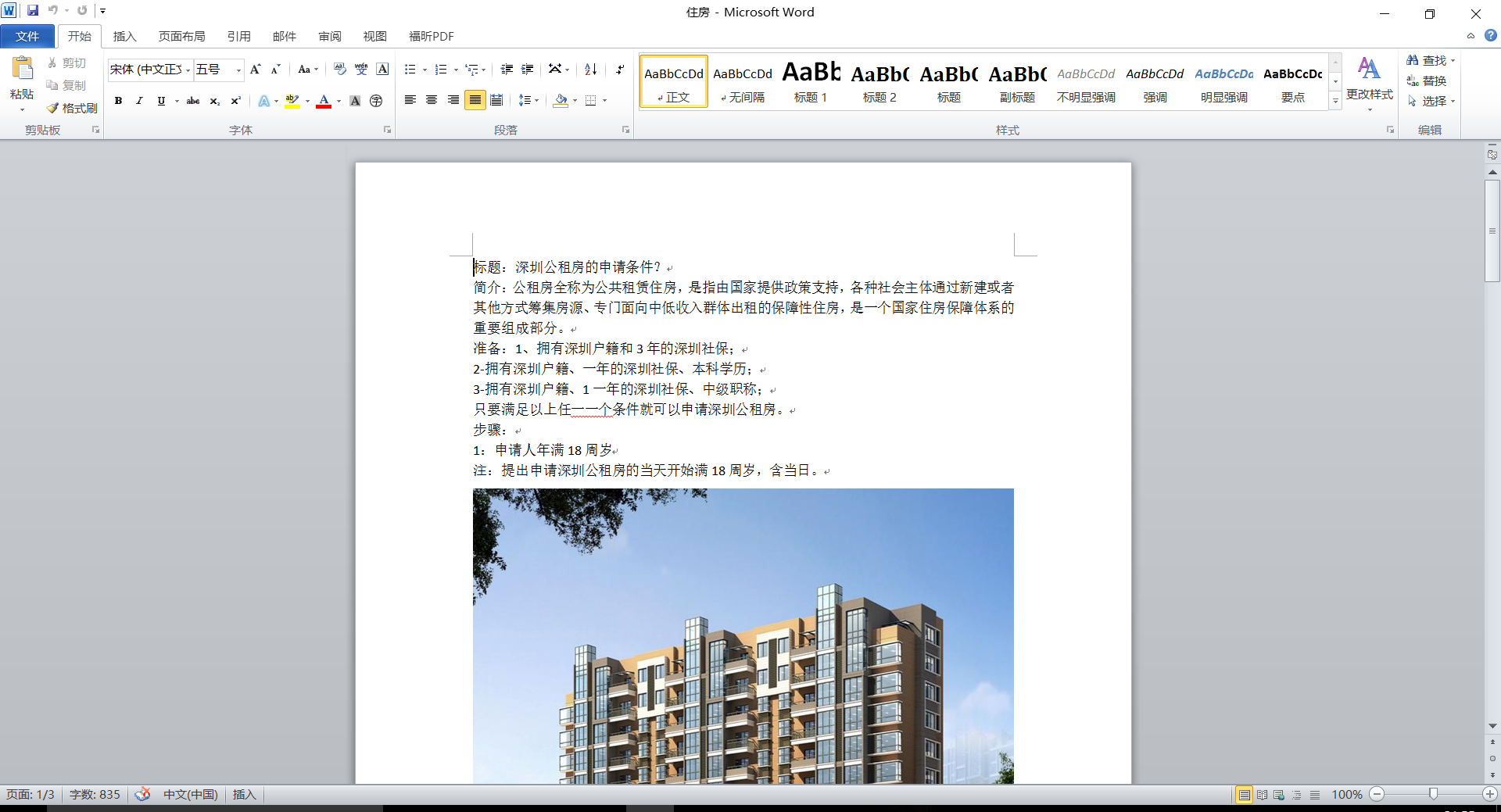The image size is (1501, 812).
Task: Switch to the Foxit PDF tab
Action: point(432,36)
